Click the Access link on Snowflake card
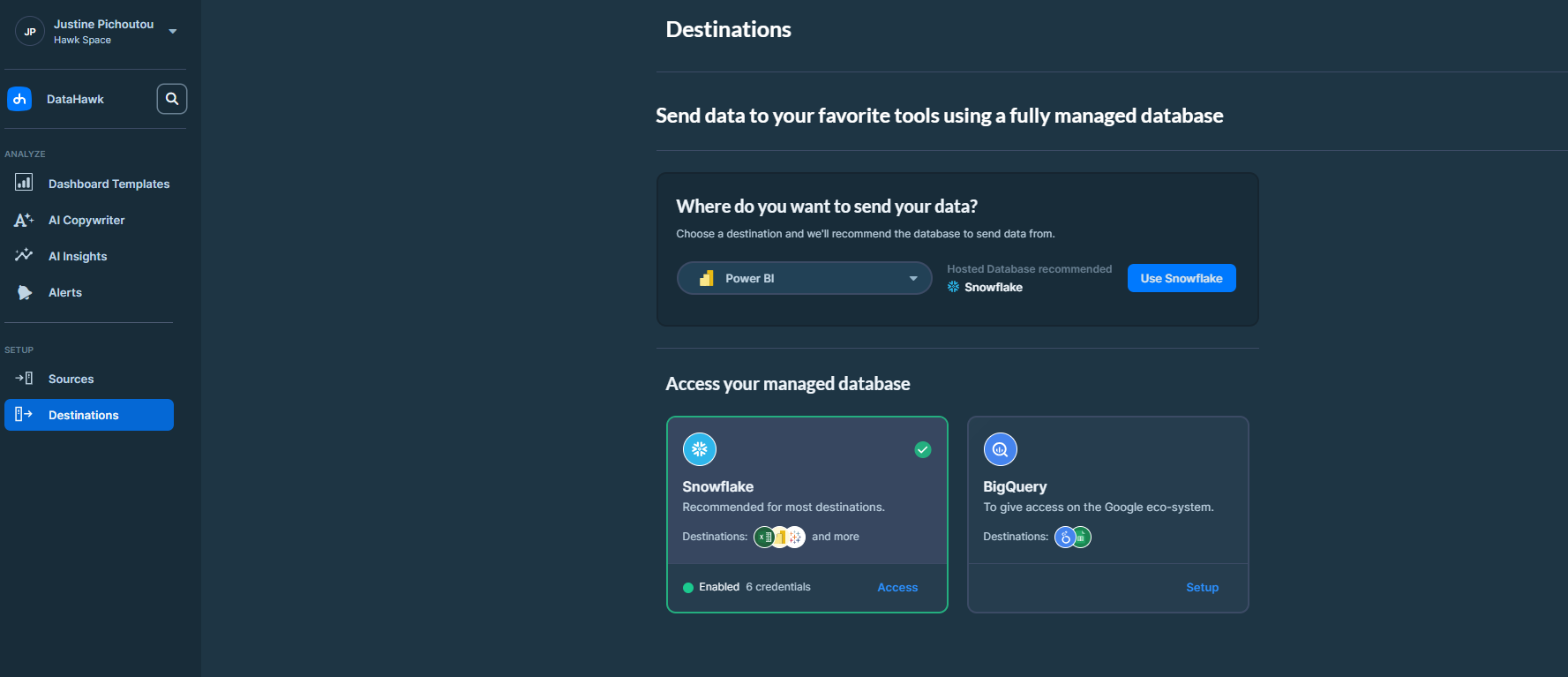The width and height of the screenshot is (1568, 677). [x=897, y=588]
